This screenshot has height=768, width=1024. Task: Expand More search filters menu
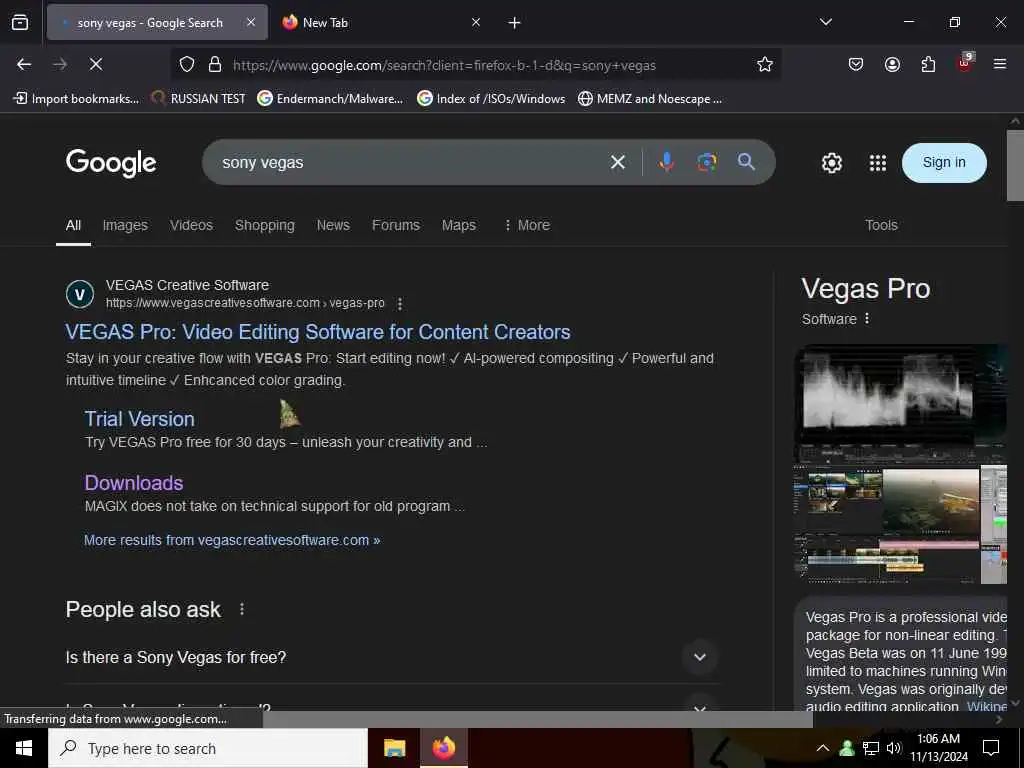point(526,225)
